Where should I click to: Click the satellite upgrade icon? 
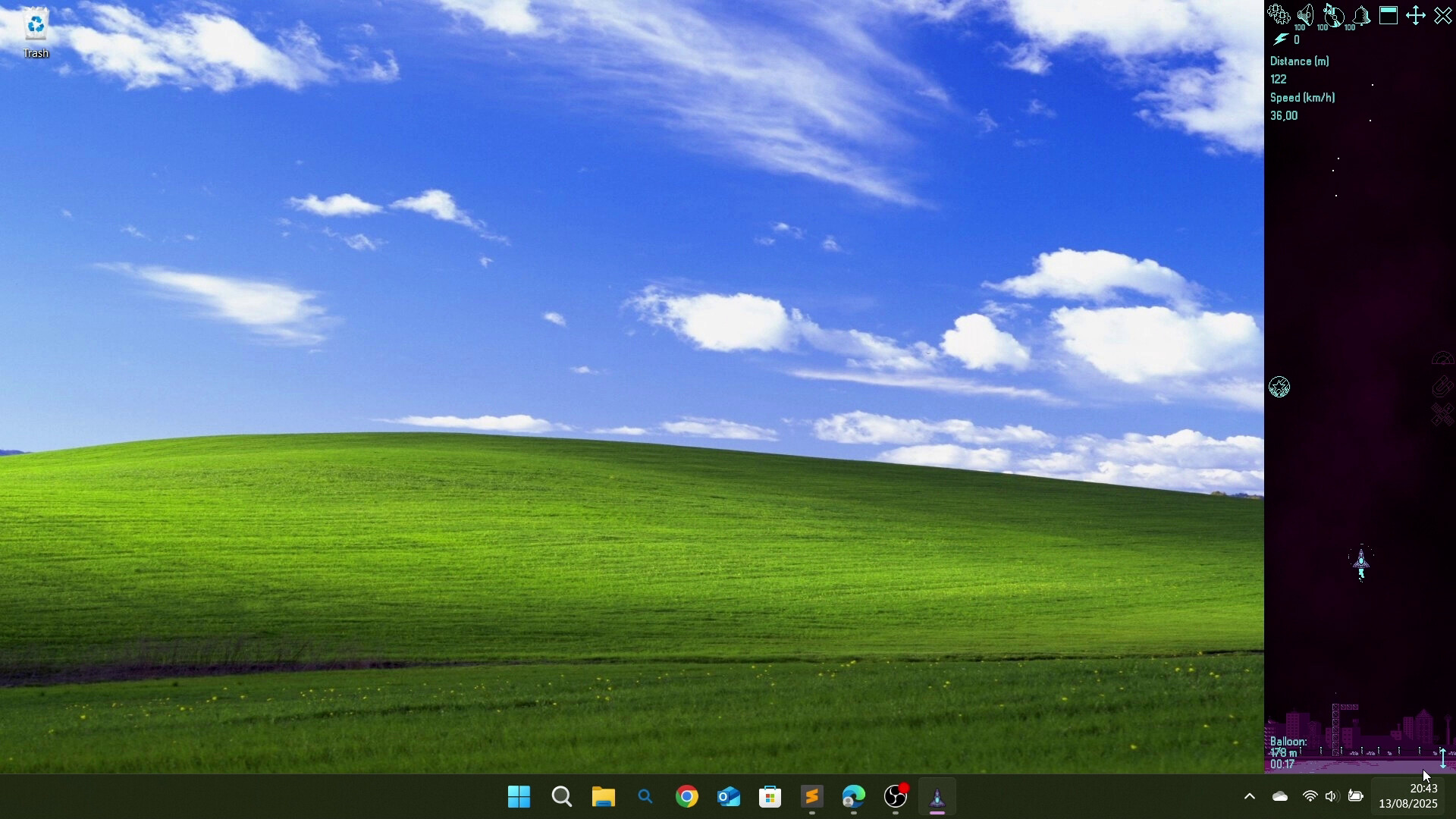pos(1442,415)
